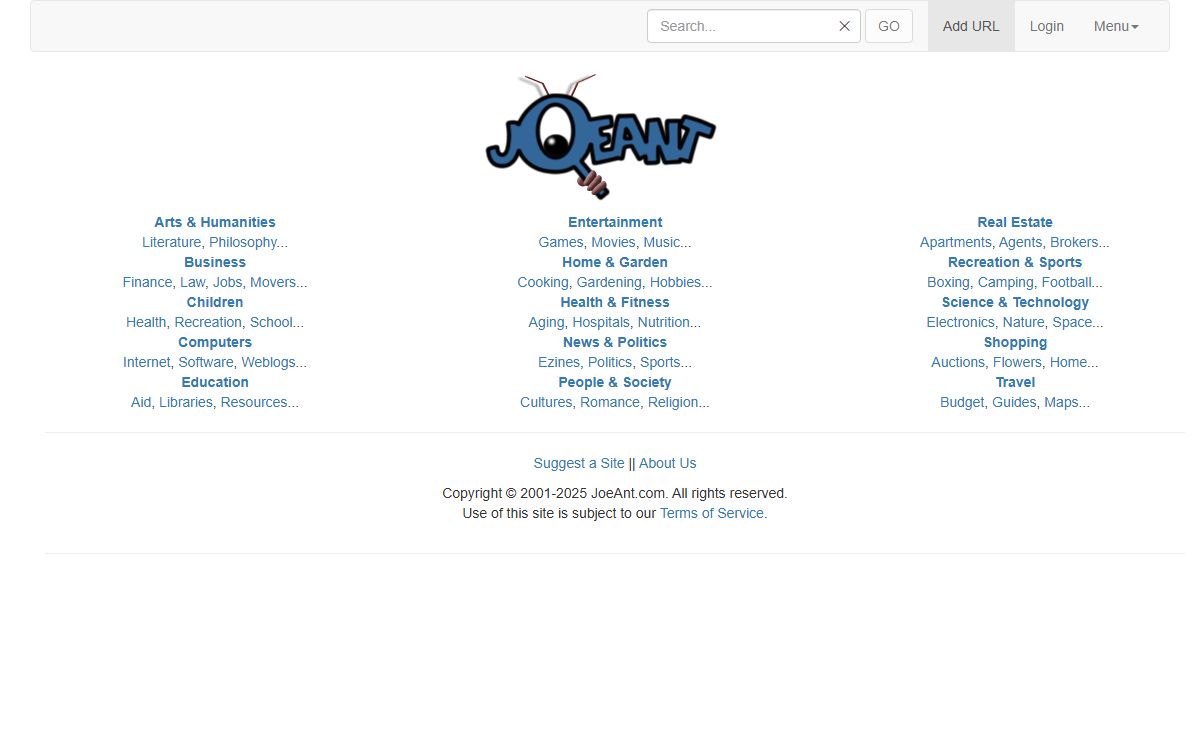Open the Education category
The height and width of the screenshot is (740, 1200).
coord(215,382)
